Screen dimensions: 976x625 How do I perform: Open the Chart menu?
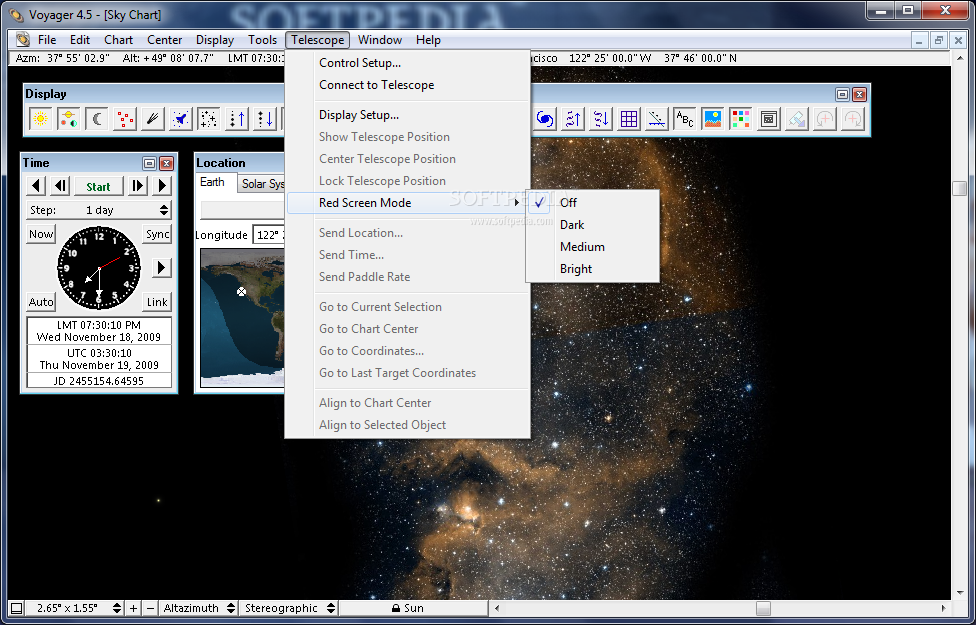(x=118, y=39)
